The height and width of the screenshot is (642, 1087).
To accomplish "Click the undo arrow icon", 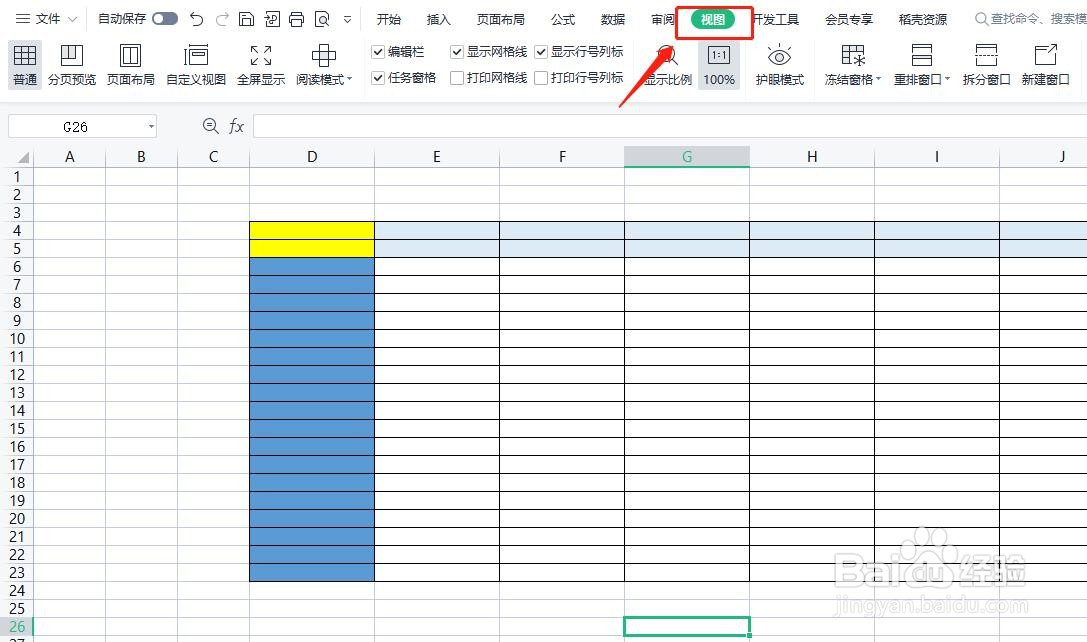I will [x=197, y=19].
